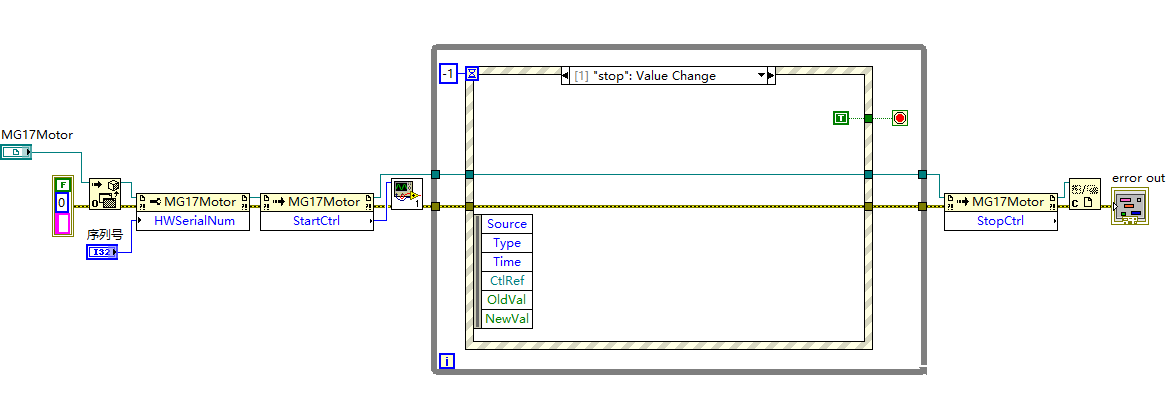
Task: Go to next event case arrow
Action: tap(772, 76)
